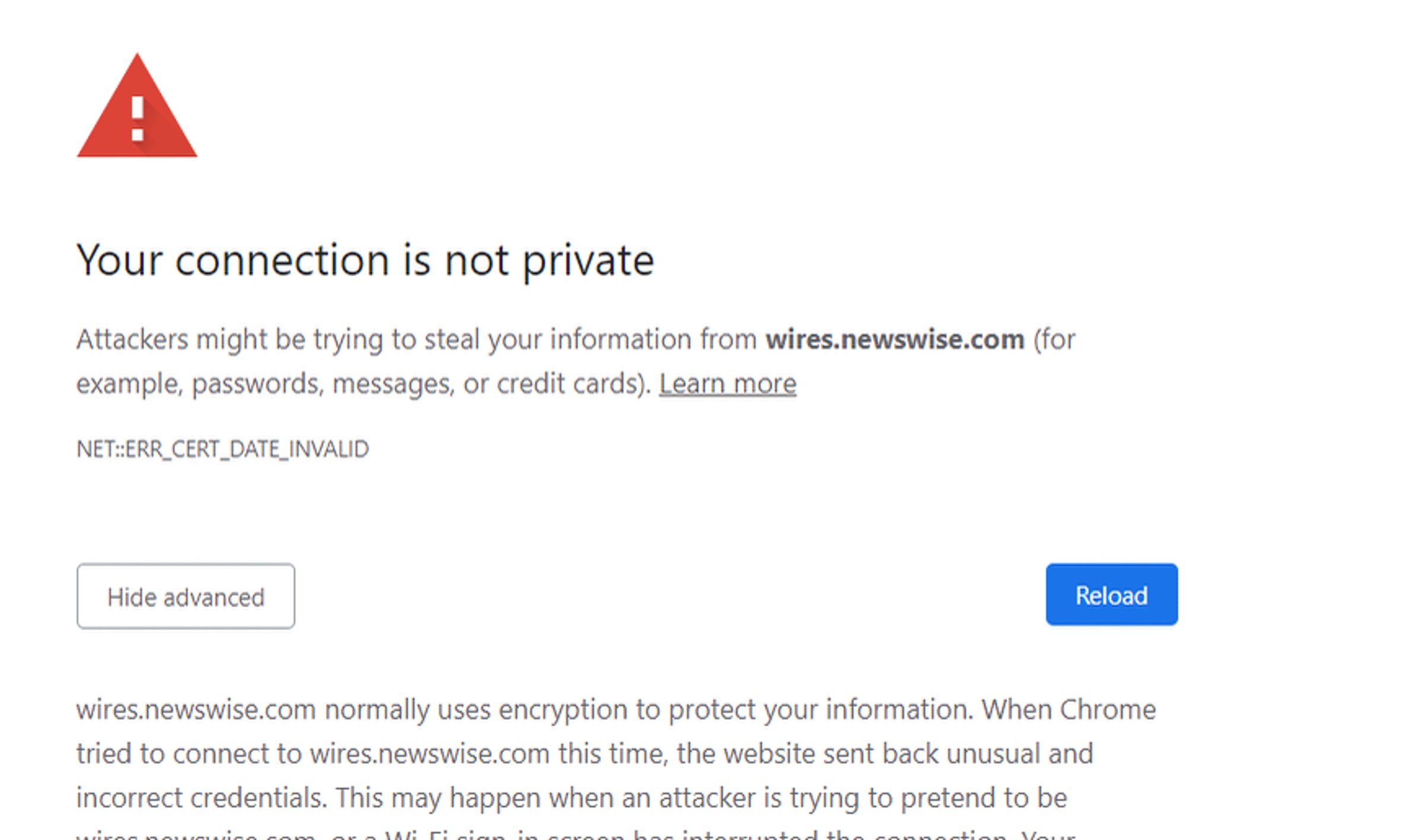The height and width of the screenshot is (840, 1423).
Task: Click the word "Chrome" in the advanced details
Action: click(1108, 710)
